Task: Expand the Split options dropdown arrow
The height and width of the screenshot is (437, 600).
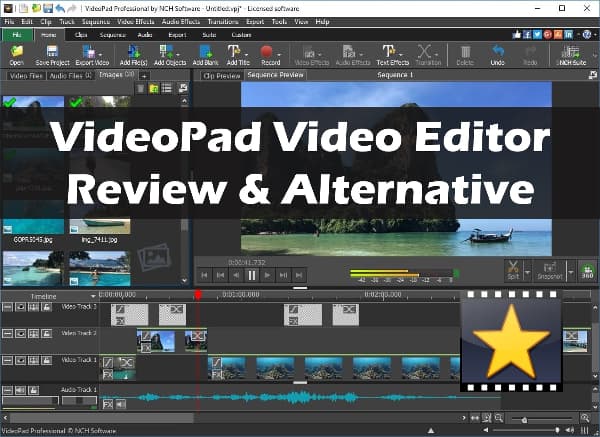Action: tap(527, 272)
